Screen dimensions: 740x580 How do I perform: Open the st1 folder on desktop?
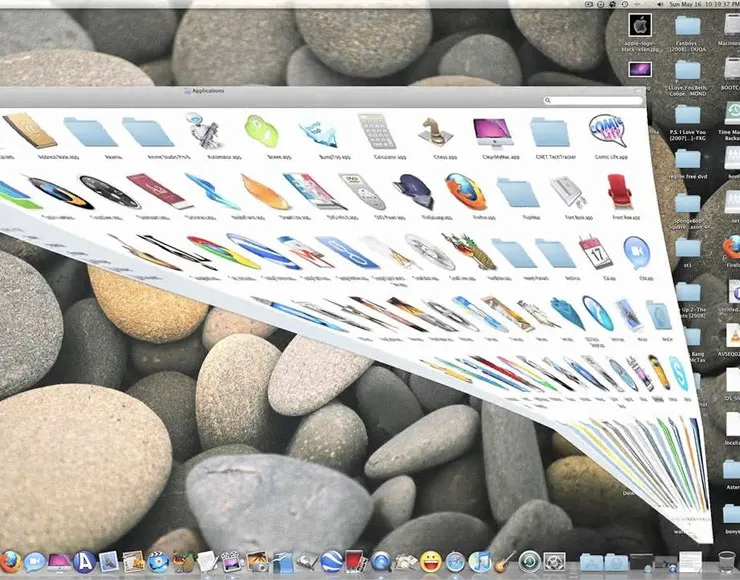(x=688, y=248)
